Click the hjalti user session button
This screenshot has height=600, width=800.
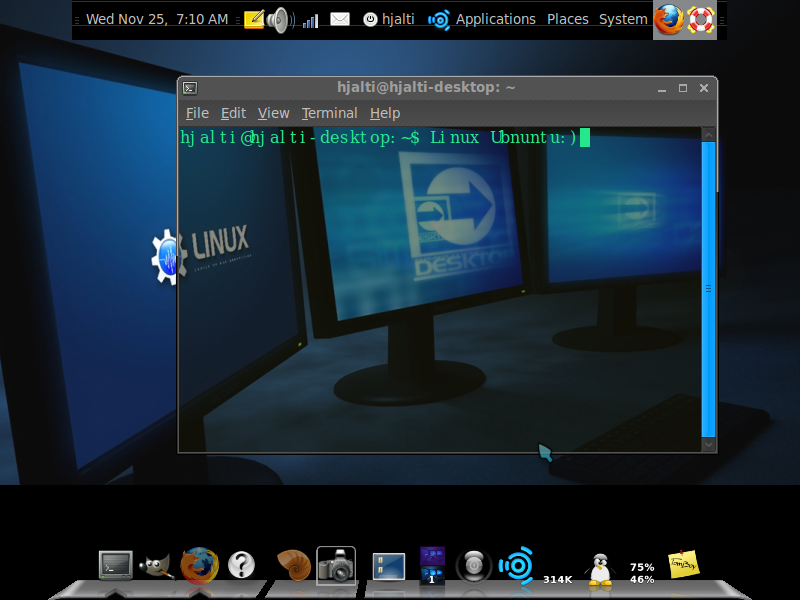pyautogui.click(x=389, y=19)
